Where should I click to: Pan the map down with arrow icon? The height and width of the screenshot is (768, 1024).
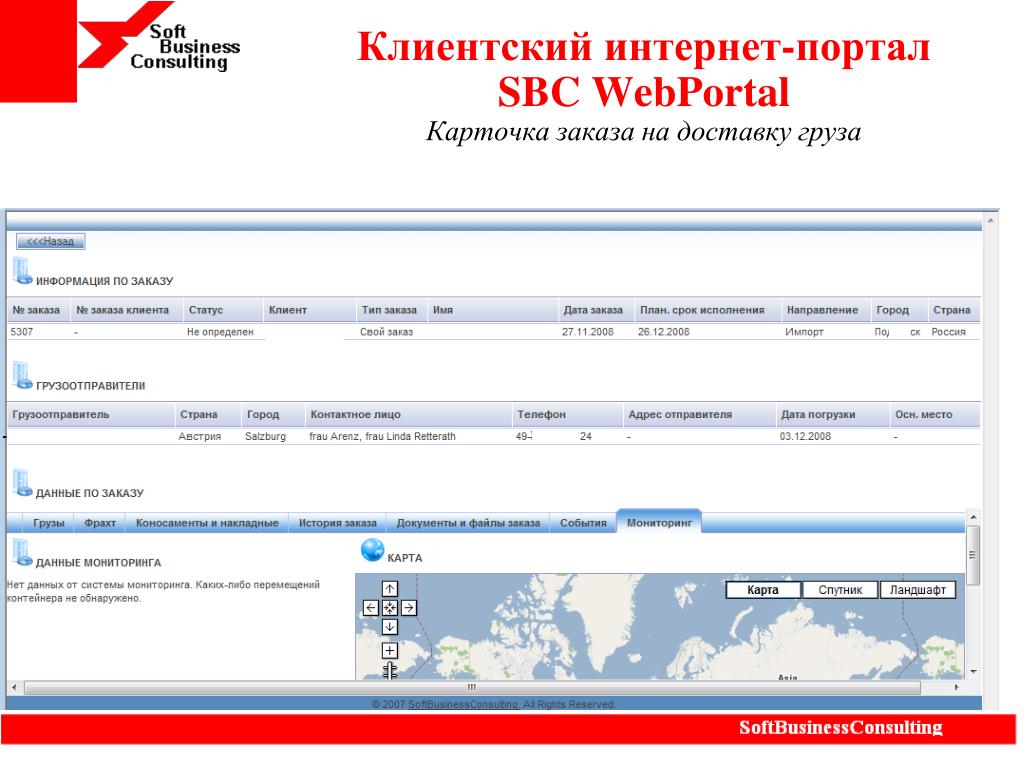tap(390, 627)
